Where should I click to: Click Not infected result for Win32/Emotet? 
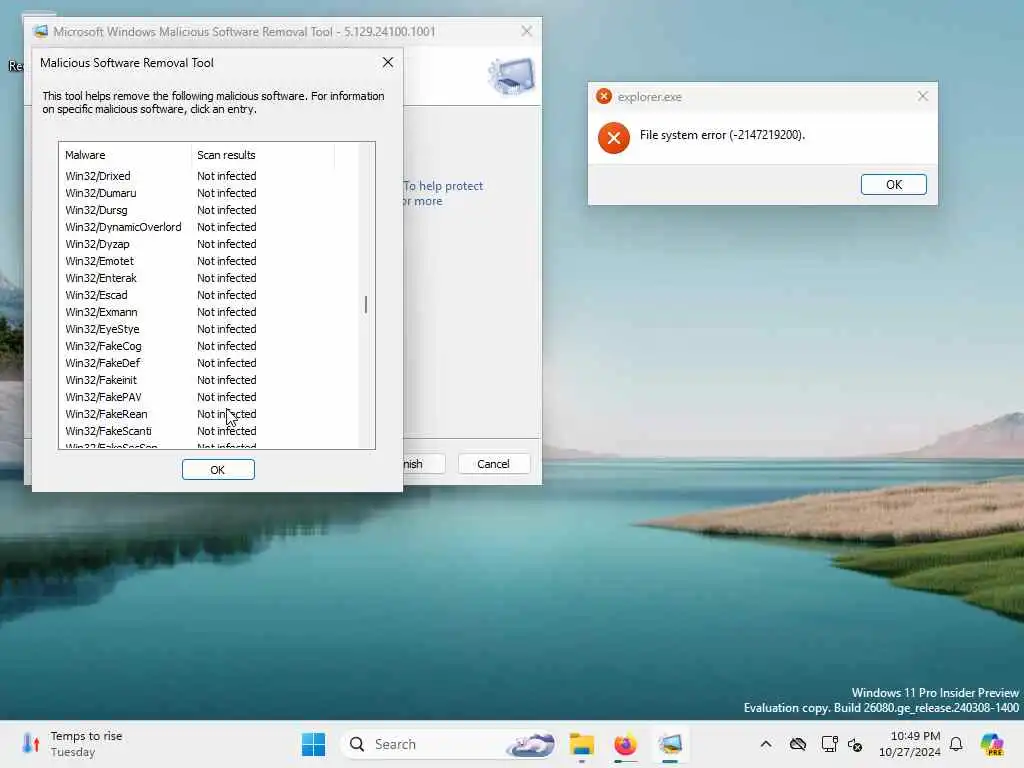click(x=227, y=261)
